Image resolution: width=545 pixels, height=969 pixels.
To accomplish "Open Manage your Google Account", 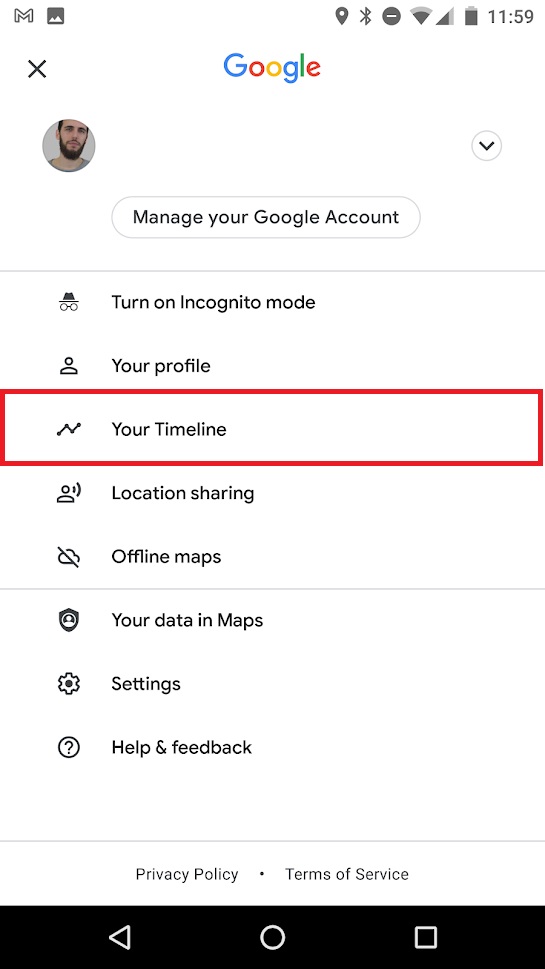I will (x=266, y=217).
